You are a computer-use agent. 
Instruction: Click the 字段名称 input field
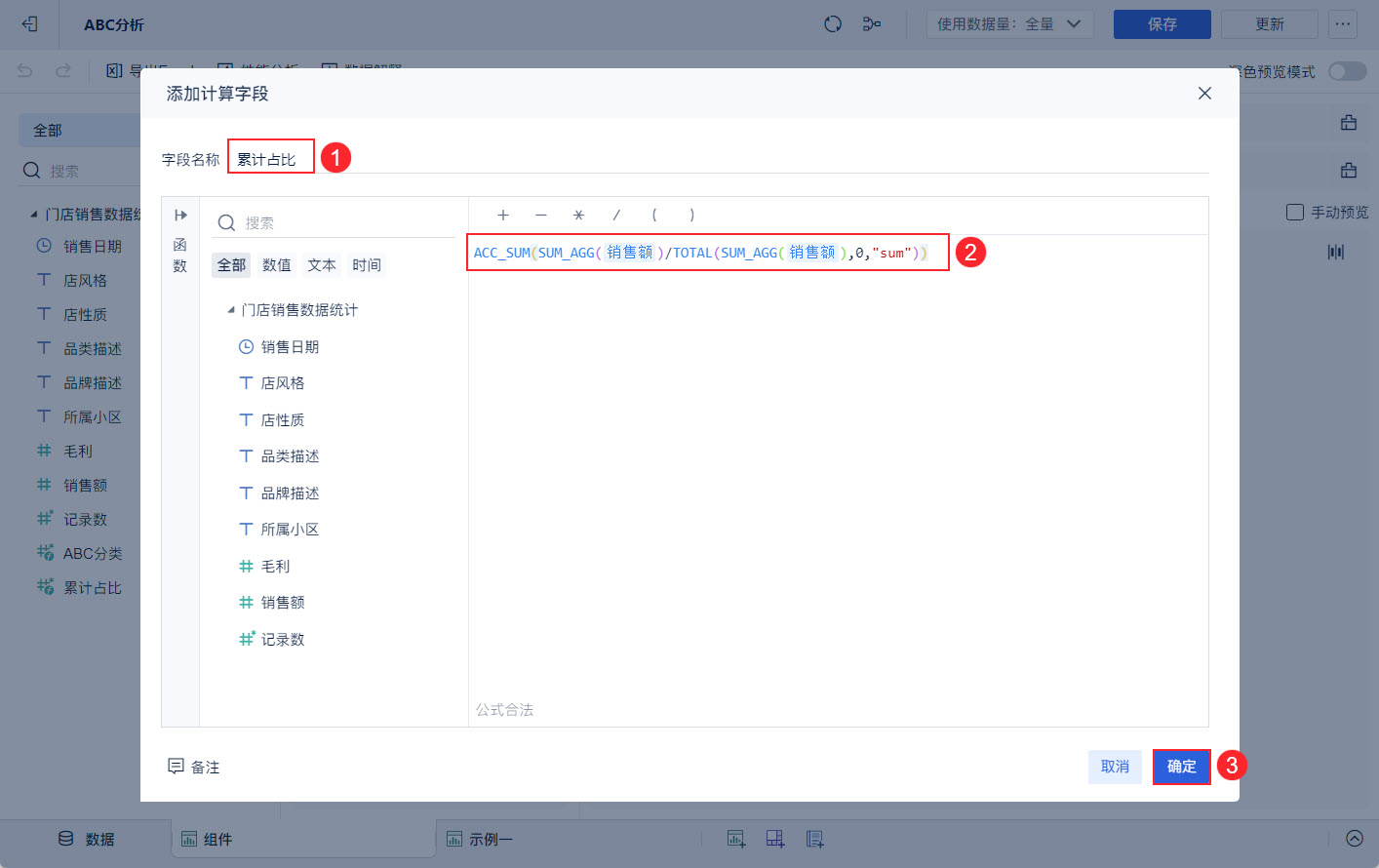click(719, 159)
